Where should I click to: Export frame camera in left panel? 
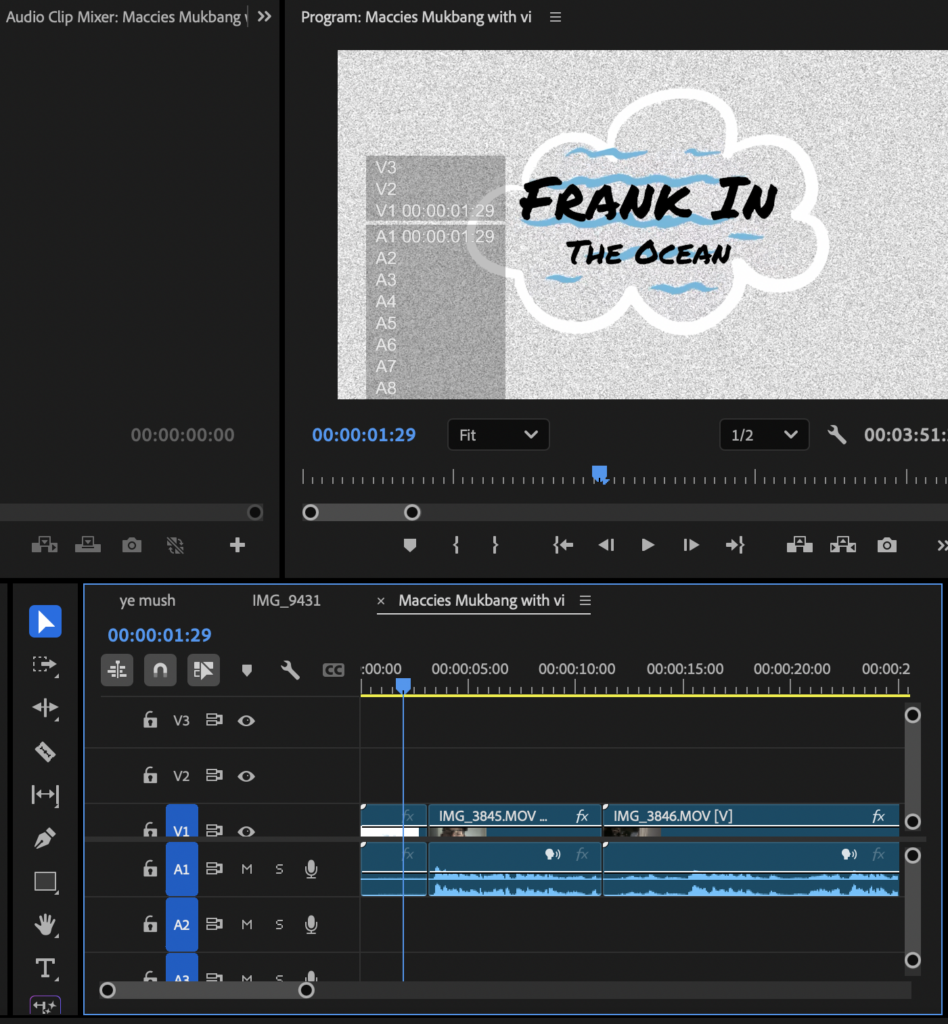pos(131,545)
